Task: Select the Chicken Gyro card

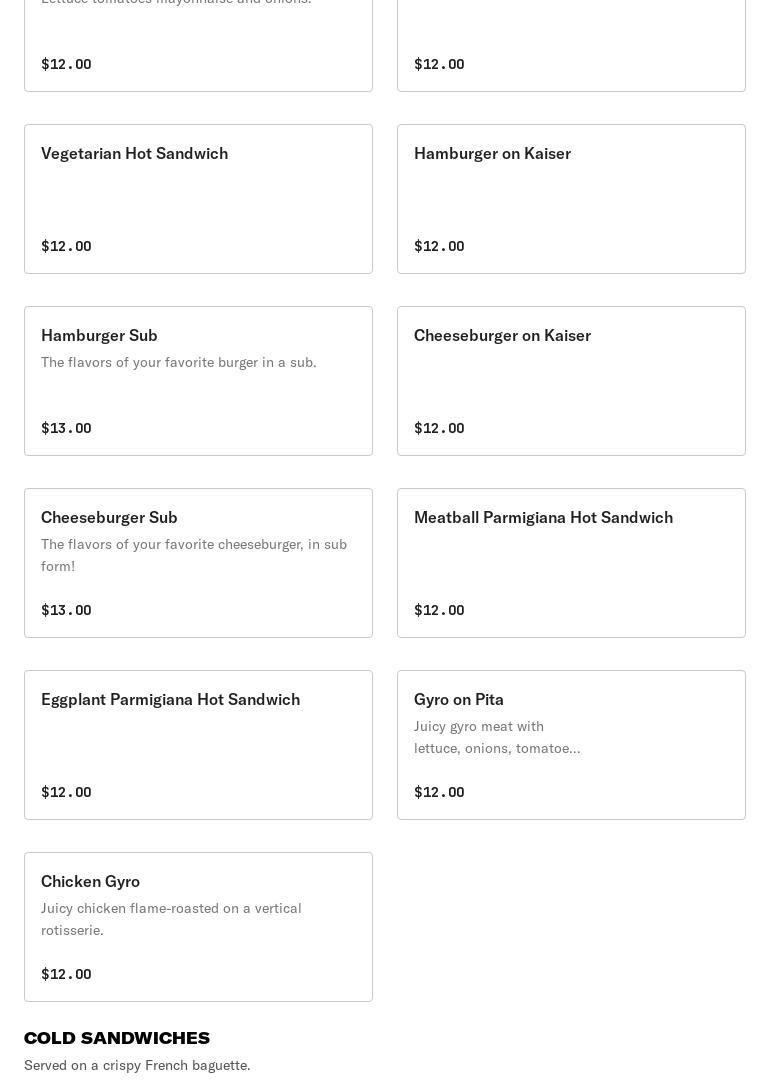Action: coord(198,926)
